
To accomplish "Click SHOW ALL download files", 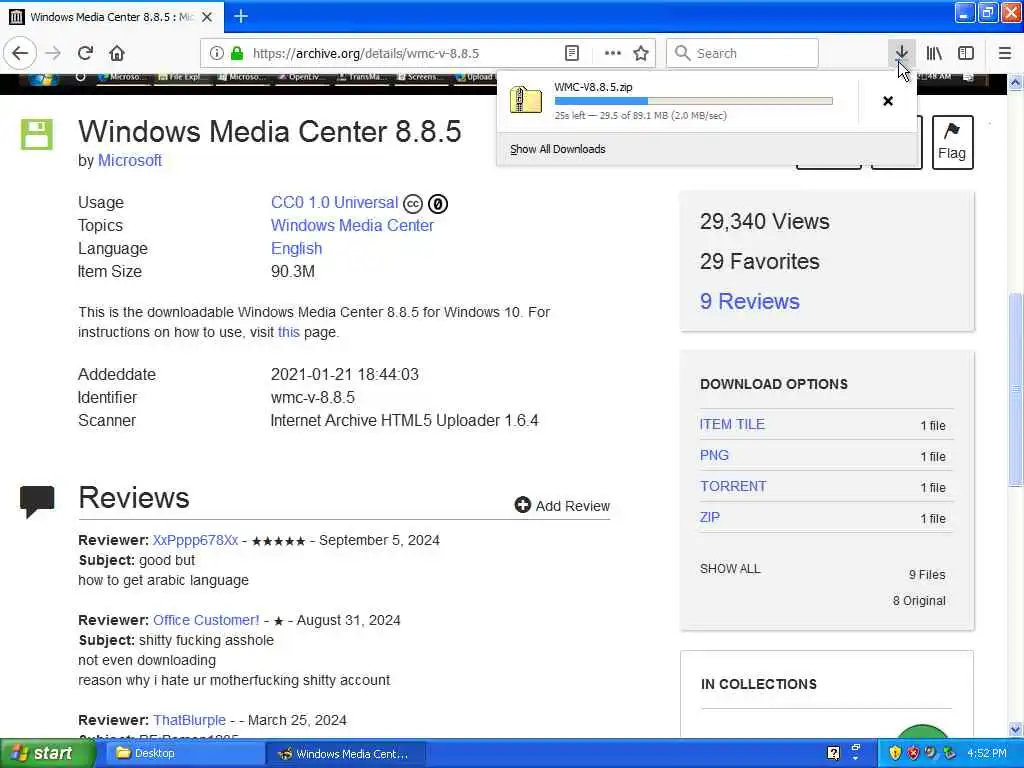I will click(730, 569).
